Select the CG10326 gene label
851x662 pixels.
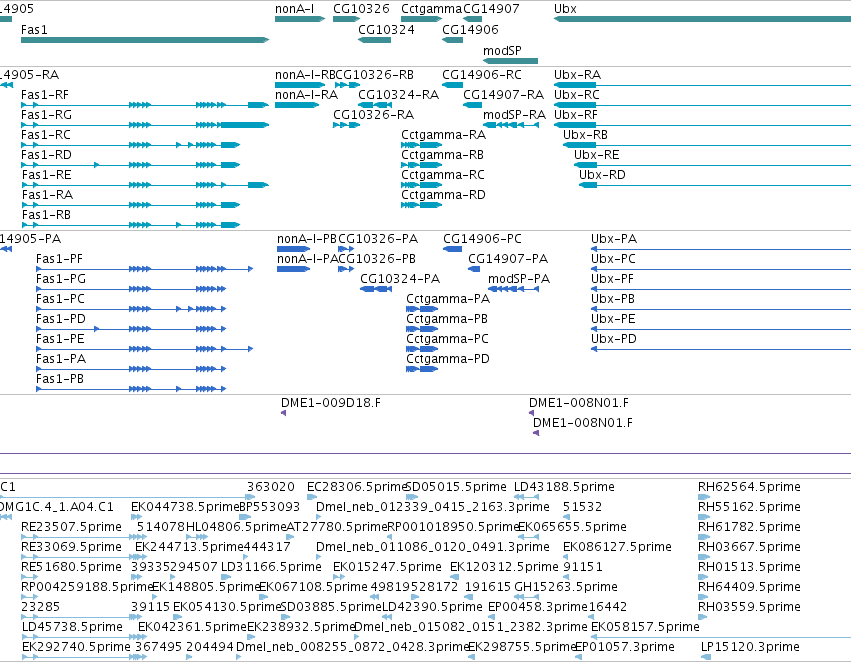[x=361, y=9]
